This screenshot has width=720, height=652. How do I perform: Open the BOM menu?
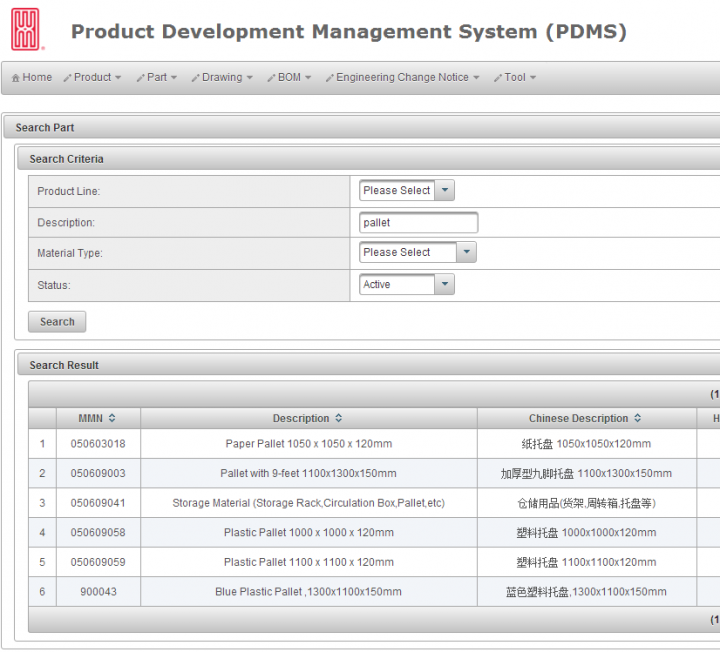[x=289, y=77]
